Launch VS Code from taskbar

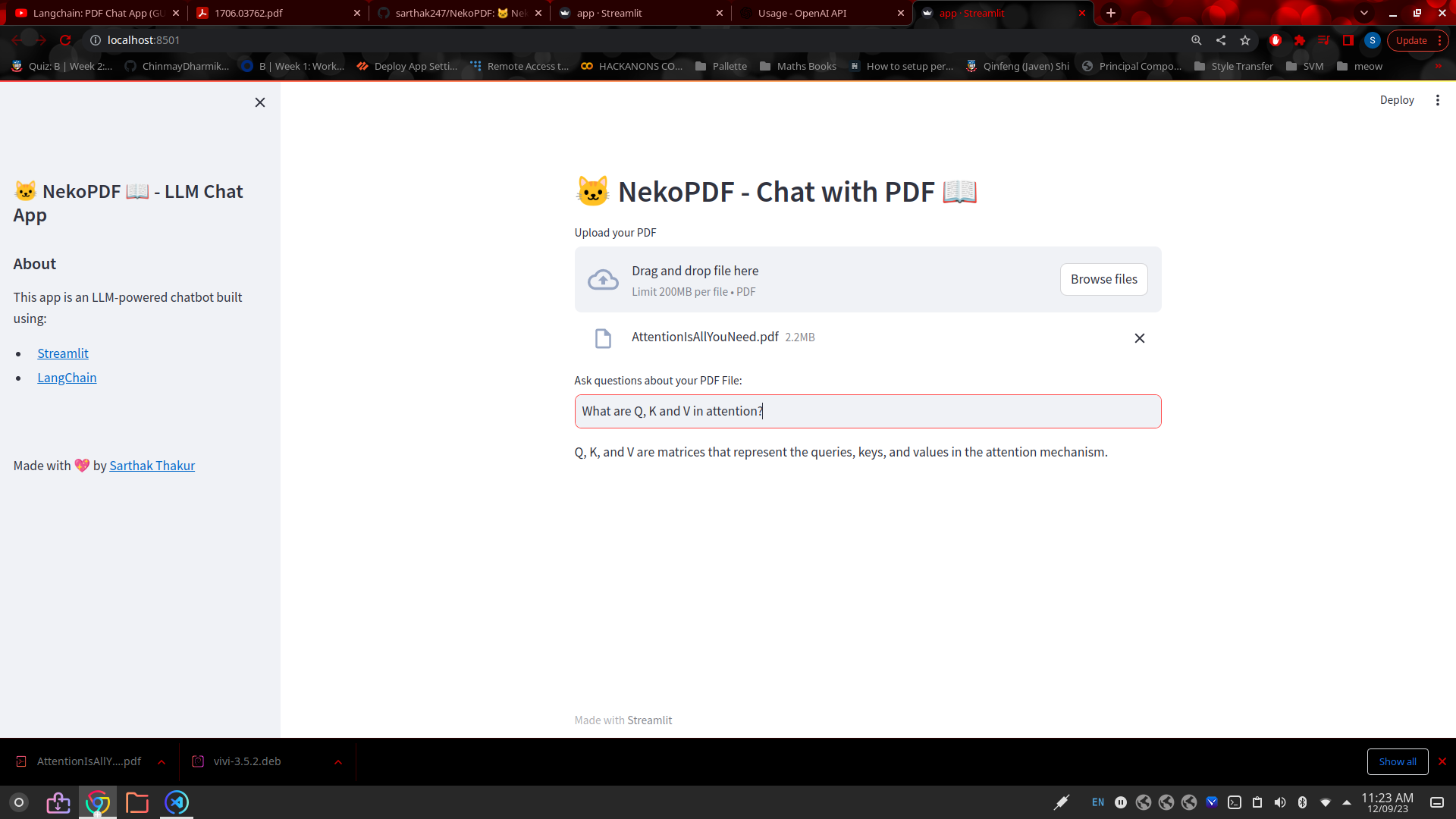(177, 802)
